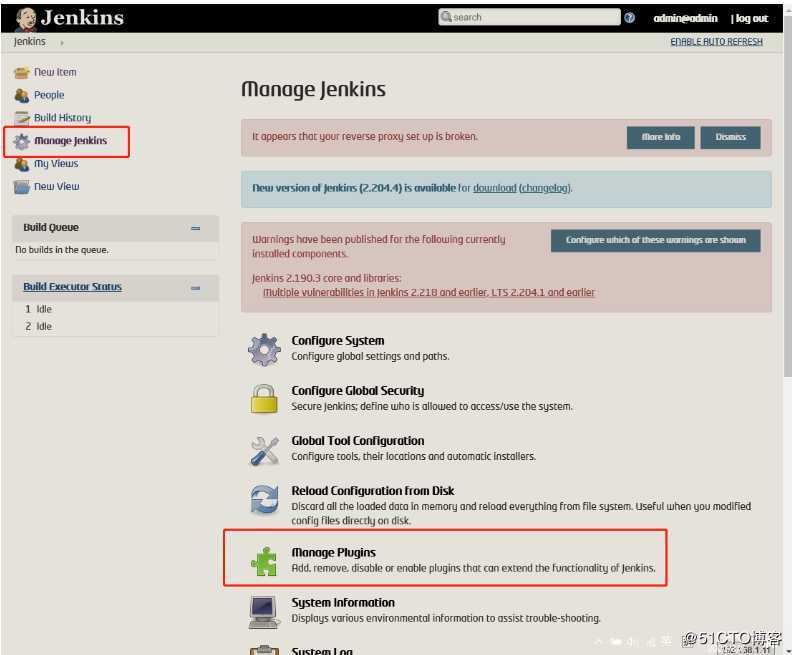Click the Jenkins breadcrumb link
The image size is (792, 655).
[x=29, y=42]
